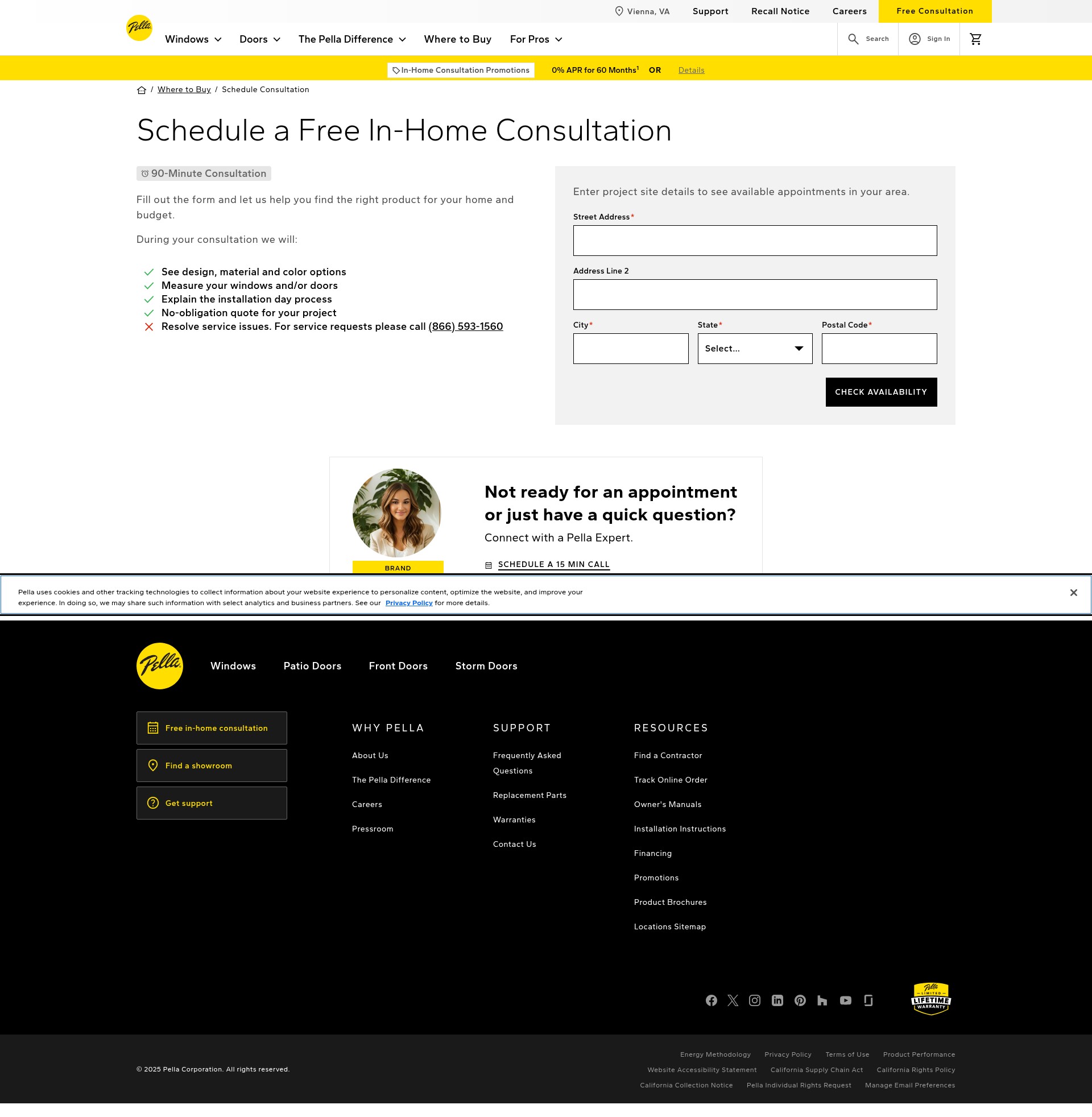
Task: Expand the Doors menu chevron
Action: click(277, 40)
